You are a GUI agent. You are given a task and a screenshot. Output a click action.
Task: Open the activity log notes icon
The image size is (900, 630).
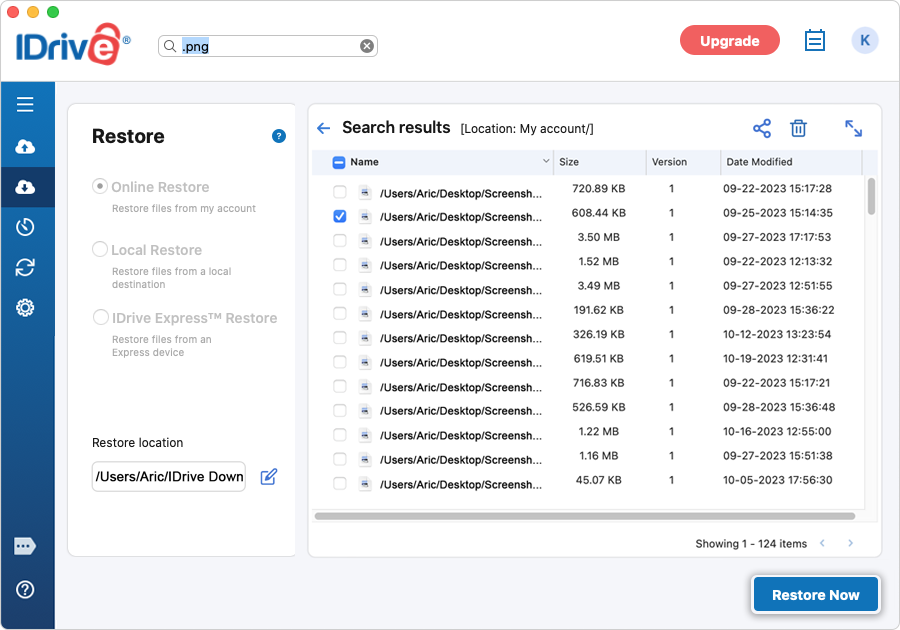click(x=814, y=40)
